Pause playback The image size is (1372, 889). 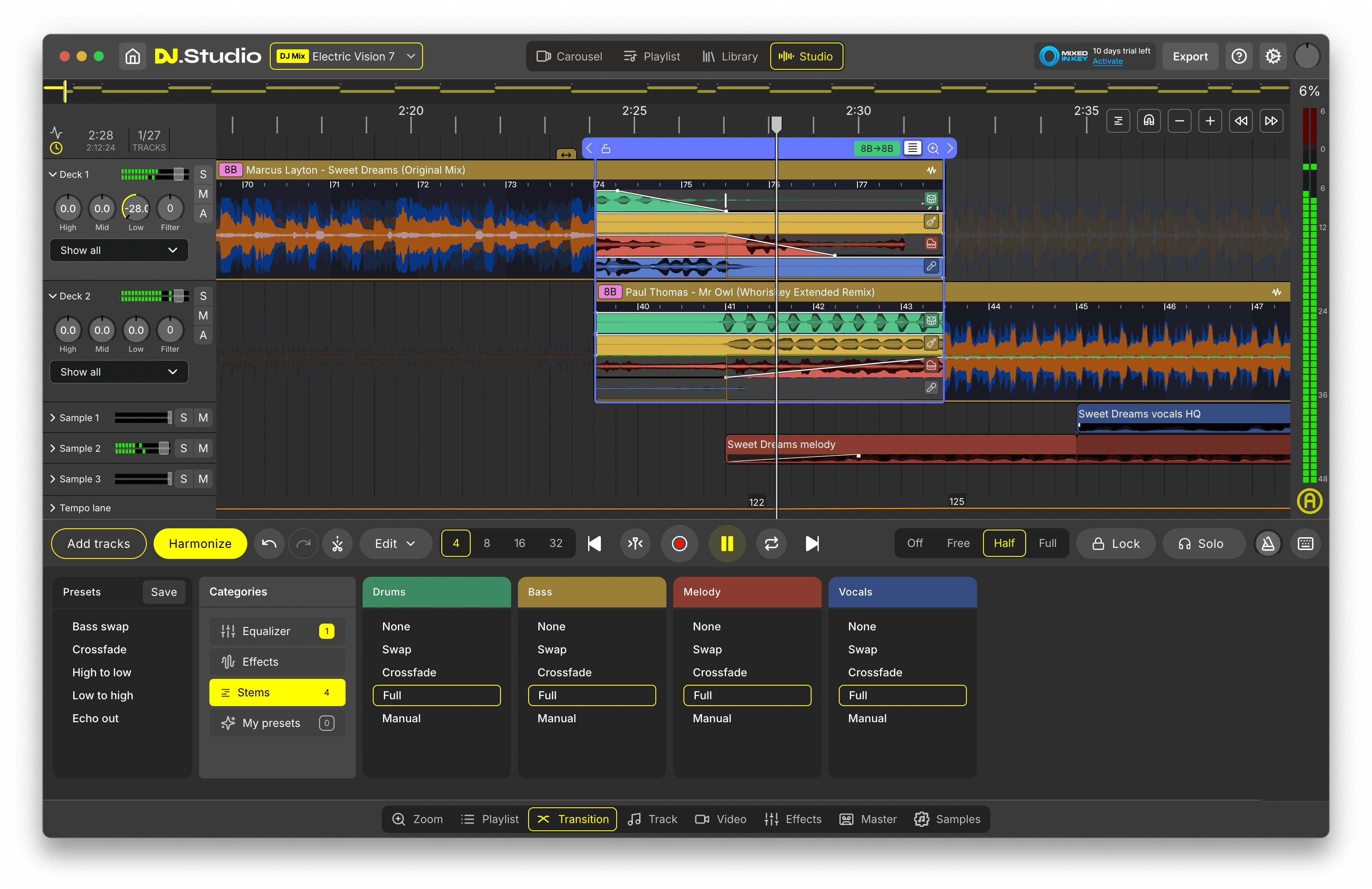(x=727, y=543)
